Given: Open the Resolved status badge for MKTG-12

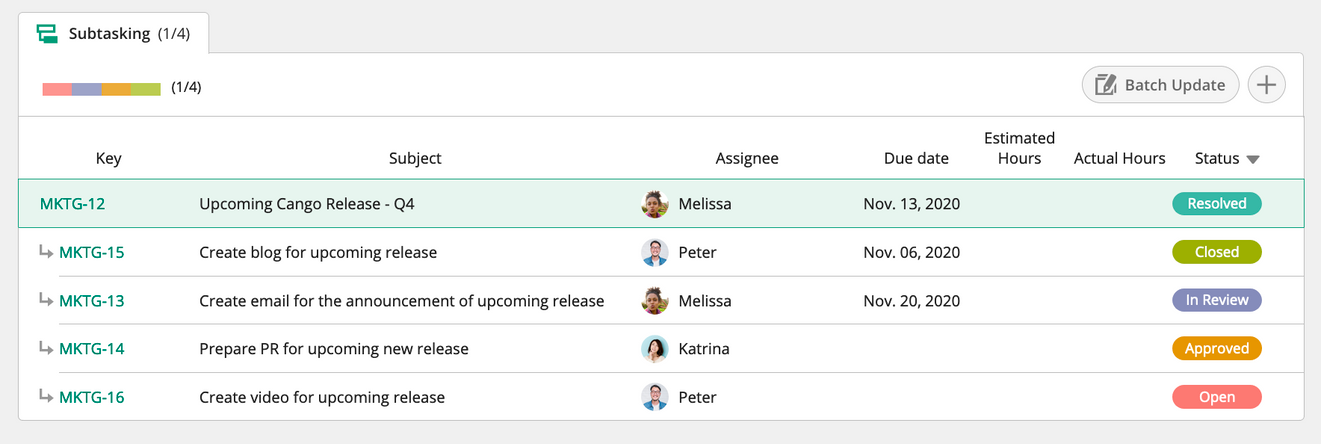Looking at the screenshot, I should pyautogui.click(x=1216, y=204).
